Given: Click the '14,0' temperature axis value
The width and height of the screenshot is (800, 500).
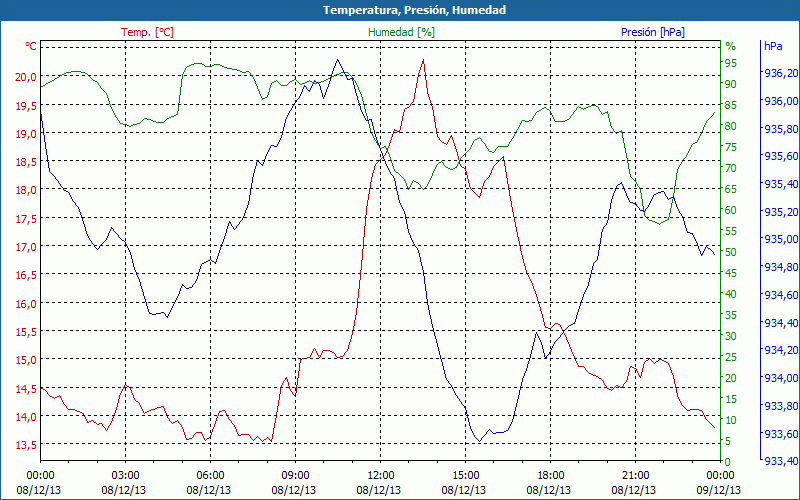Looking at the screenshot, I should pyautogui.click(x=26, y=417).
